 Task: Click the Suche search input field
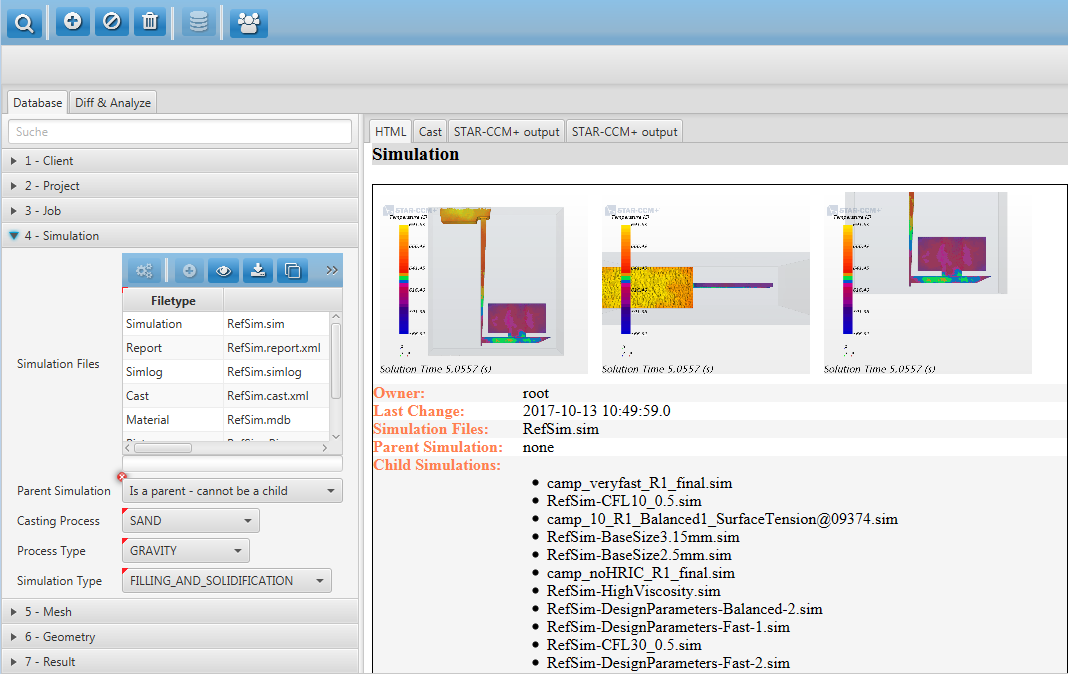click(x=180, y=132)
